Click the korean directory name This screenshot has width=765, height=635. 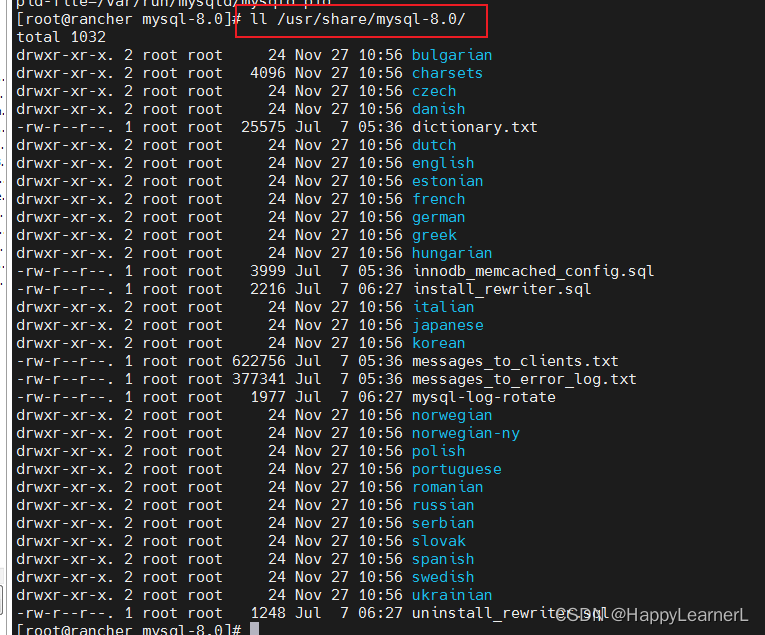pyautogui.click(x=439, y=343)
